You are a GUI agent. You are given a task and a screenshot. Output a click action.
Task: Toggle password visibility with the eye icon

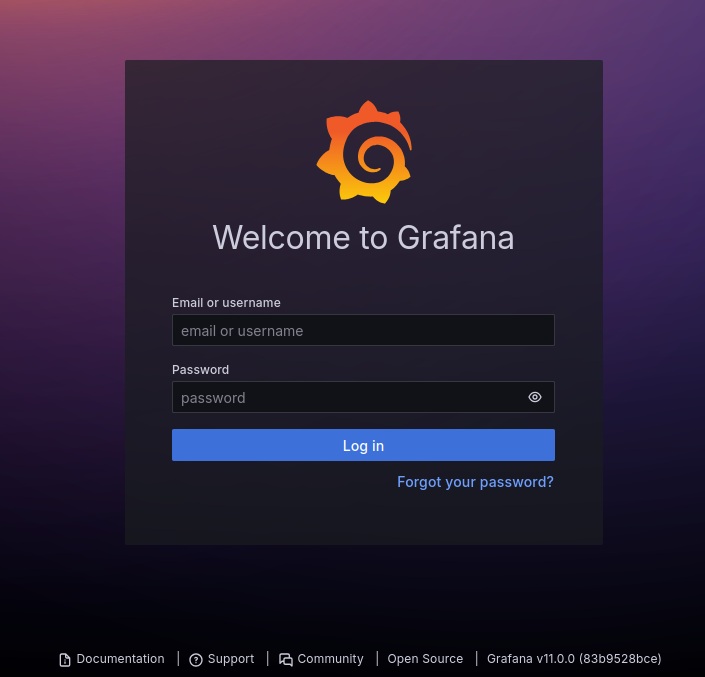tap(535, 397)
